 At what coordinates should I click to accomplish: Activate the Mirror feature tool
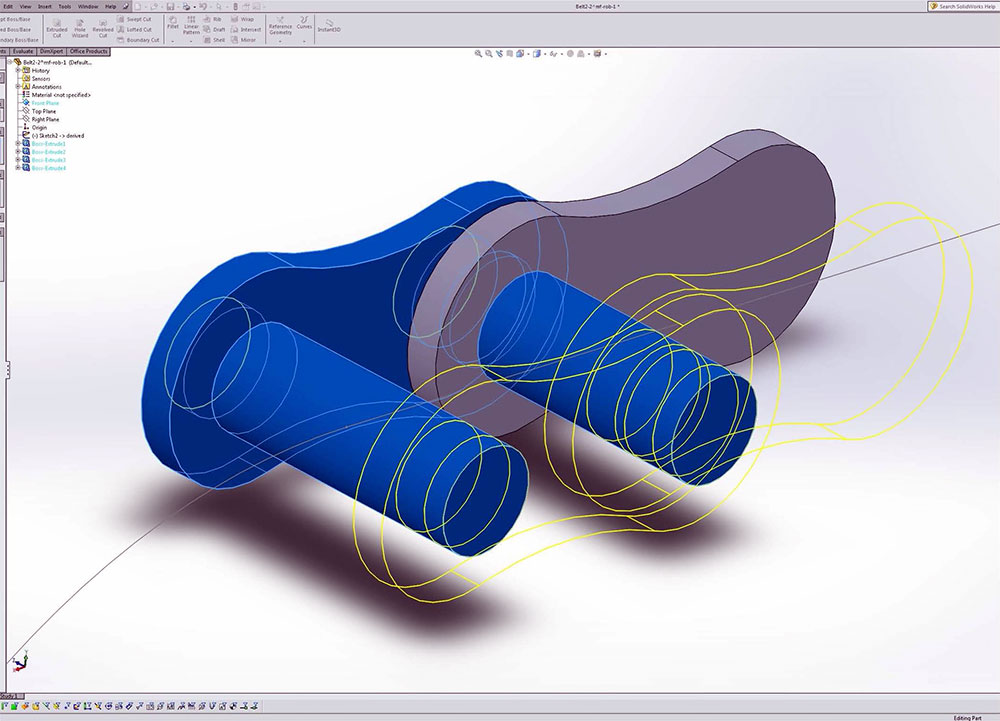pos(242,40)
